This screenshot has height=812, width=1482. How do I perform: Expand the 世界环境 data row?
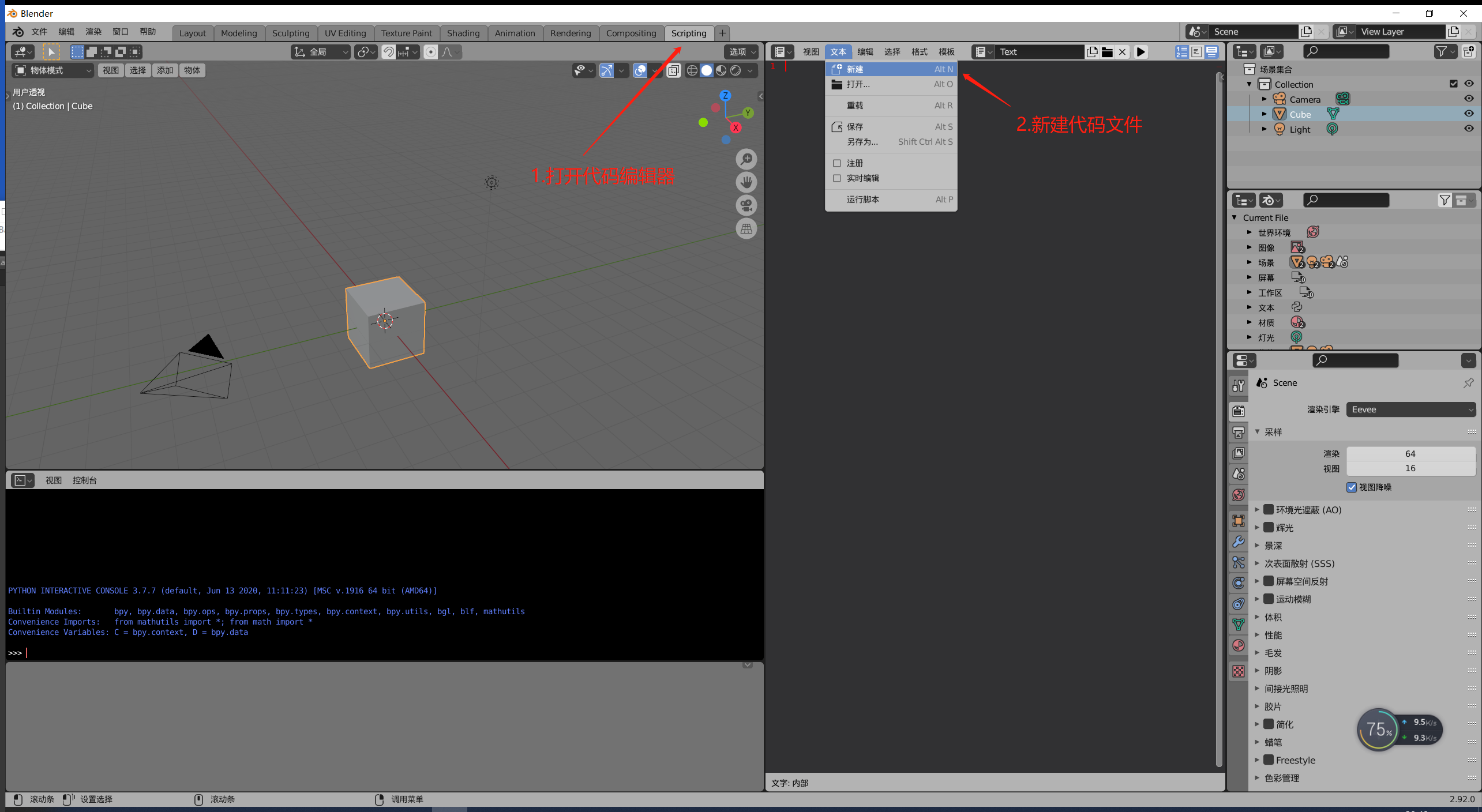(1250, 232)
